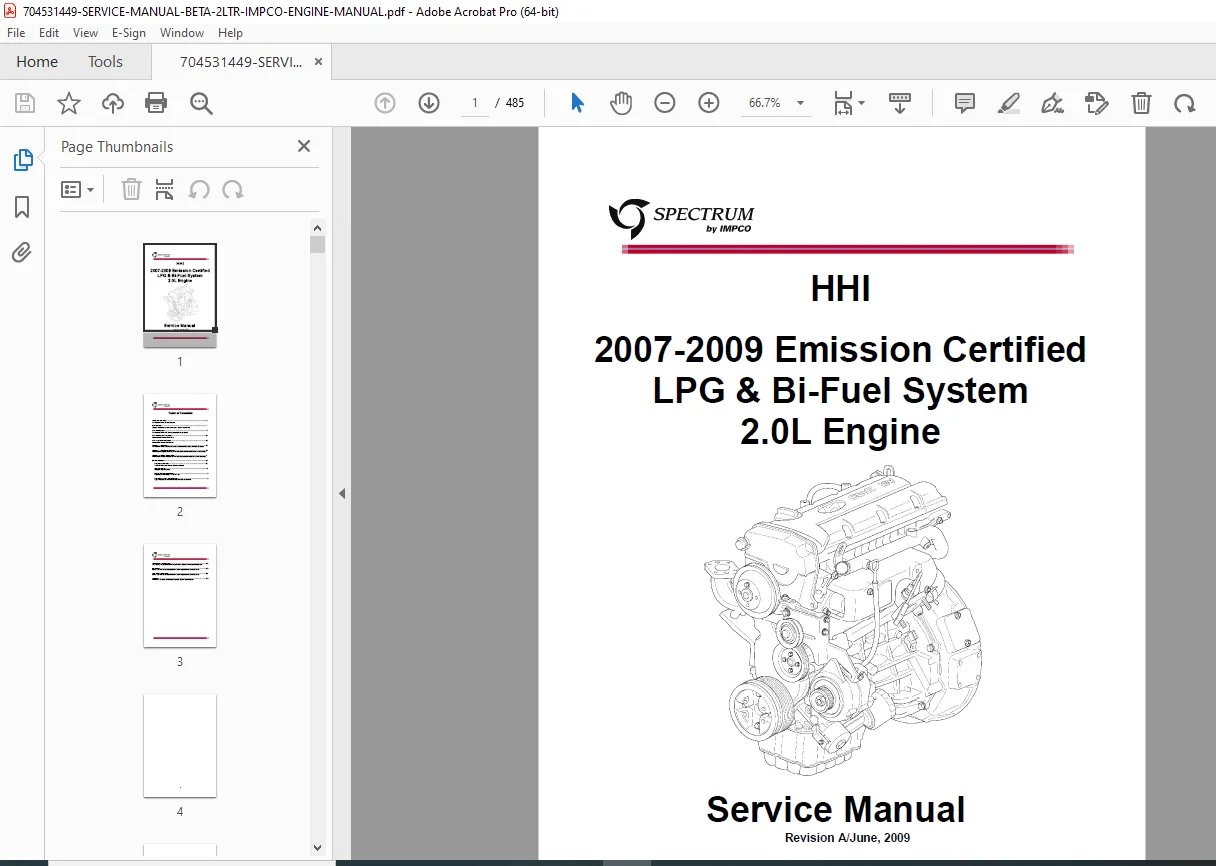1216x866 pixels.
Task: Zoom out with the minus circle icon
Action: pyautogui.click(x=665, y=103)
